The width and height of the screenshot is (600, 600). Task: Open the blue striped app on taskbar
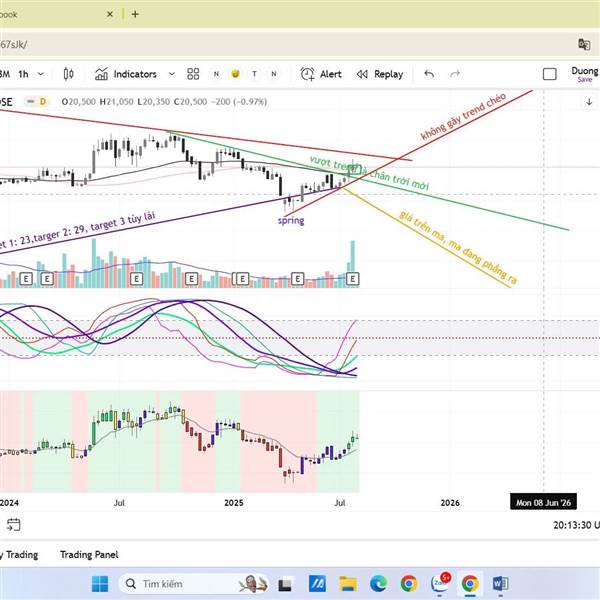[317, 584]
